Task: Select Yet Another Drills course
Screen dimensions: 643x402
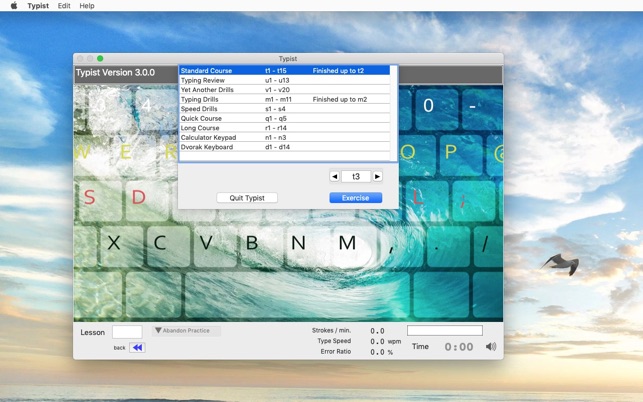Action: [285, 90]
